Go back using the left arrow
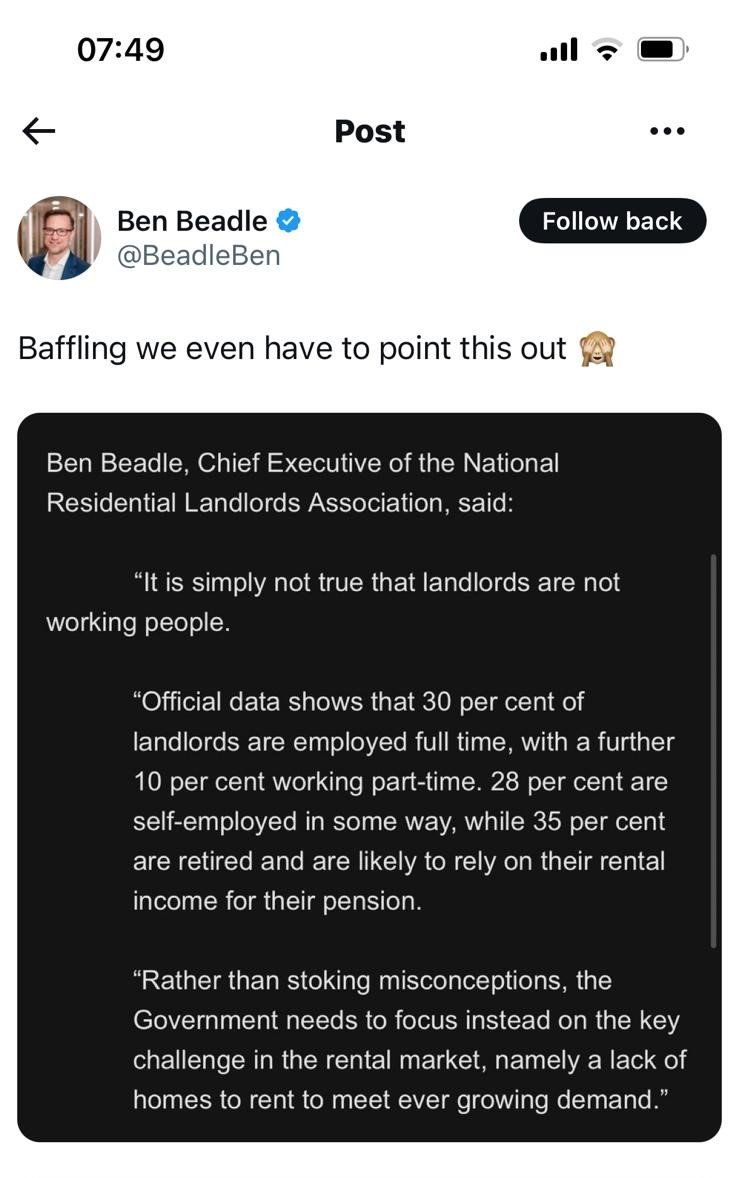 click(39, 131)
